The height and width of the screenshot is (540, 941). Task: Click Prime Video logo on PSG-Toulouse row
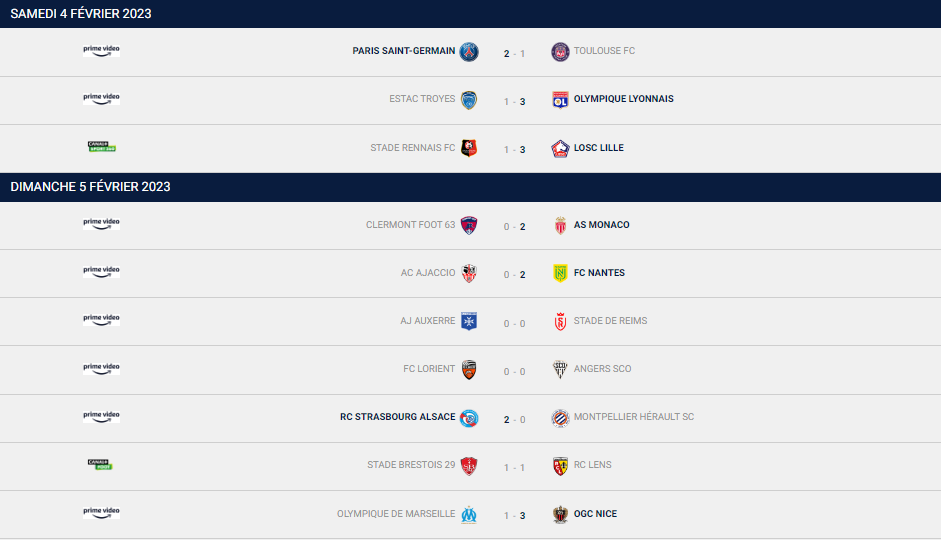pos(101,50)
